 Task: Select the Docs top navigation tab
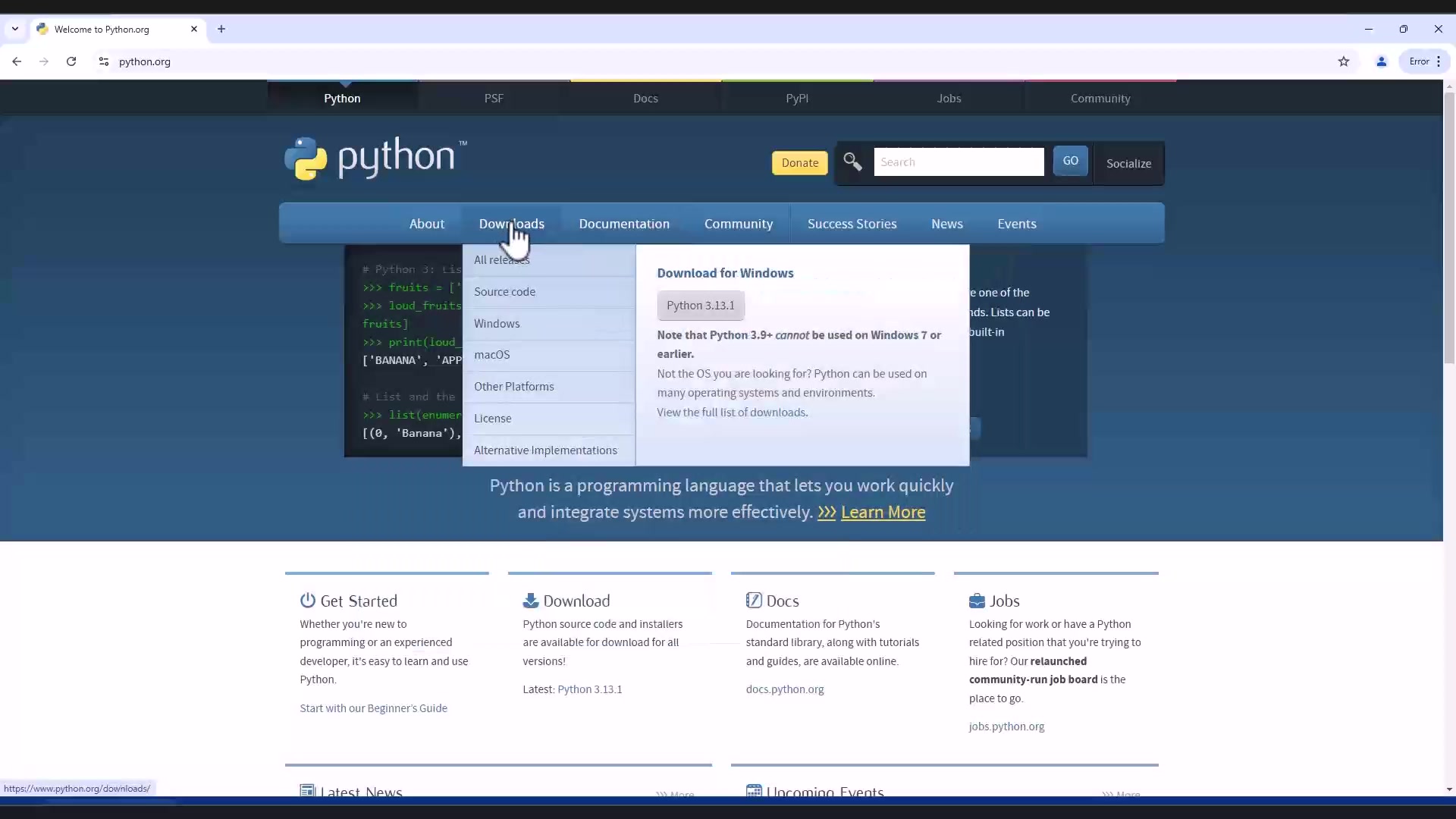click(x=645, y=98)
